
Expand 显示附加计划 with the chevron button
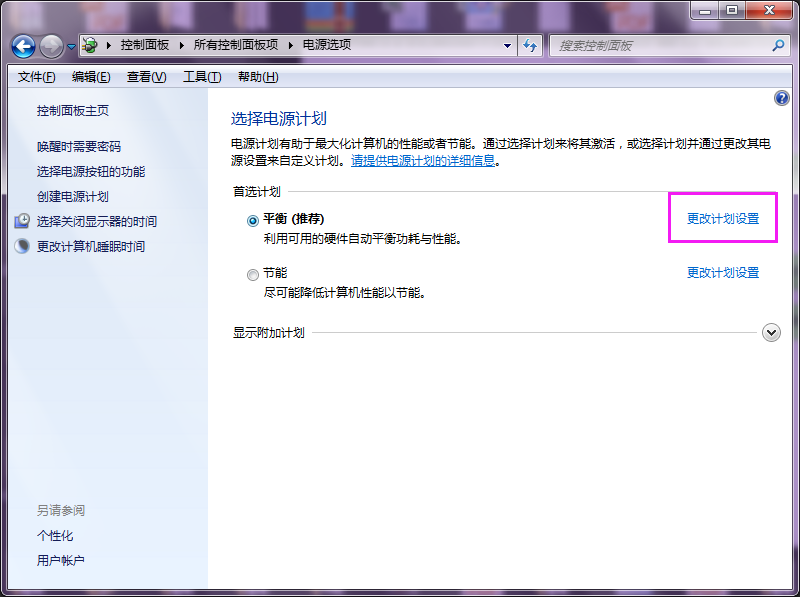[771, 333]
